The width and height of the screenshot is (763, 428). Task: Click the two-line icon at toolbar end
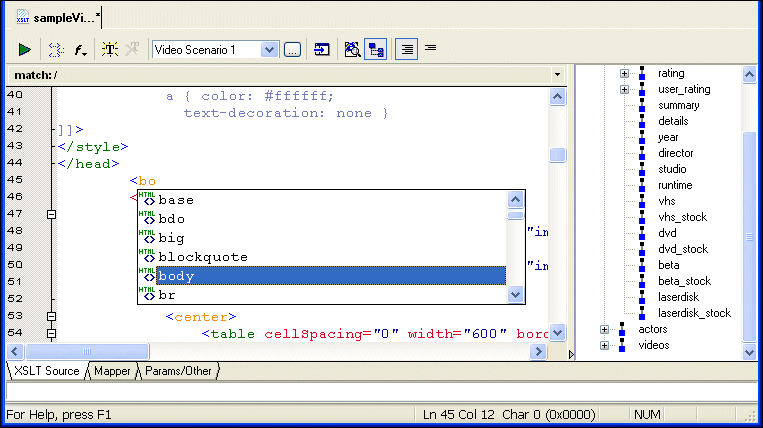pyautogui.click(x=431, y=48)
